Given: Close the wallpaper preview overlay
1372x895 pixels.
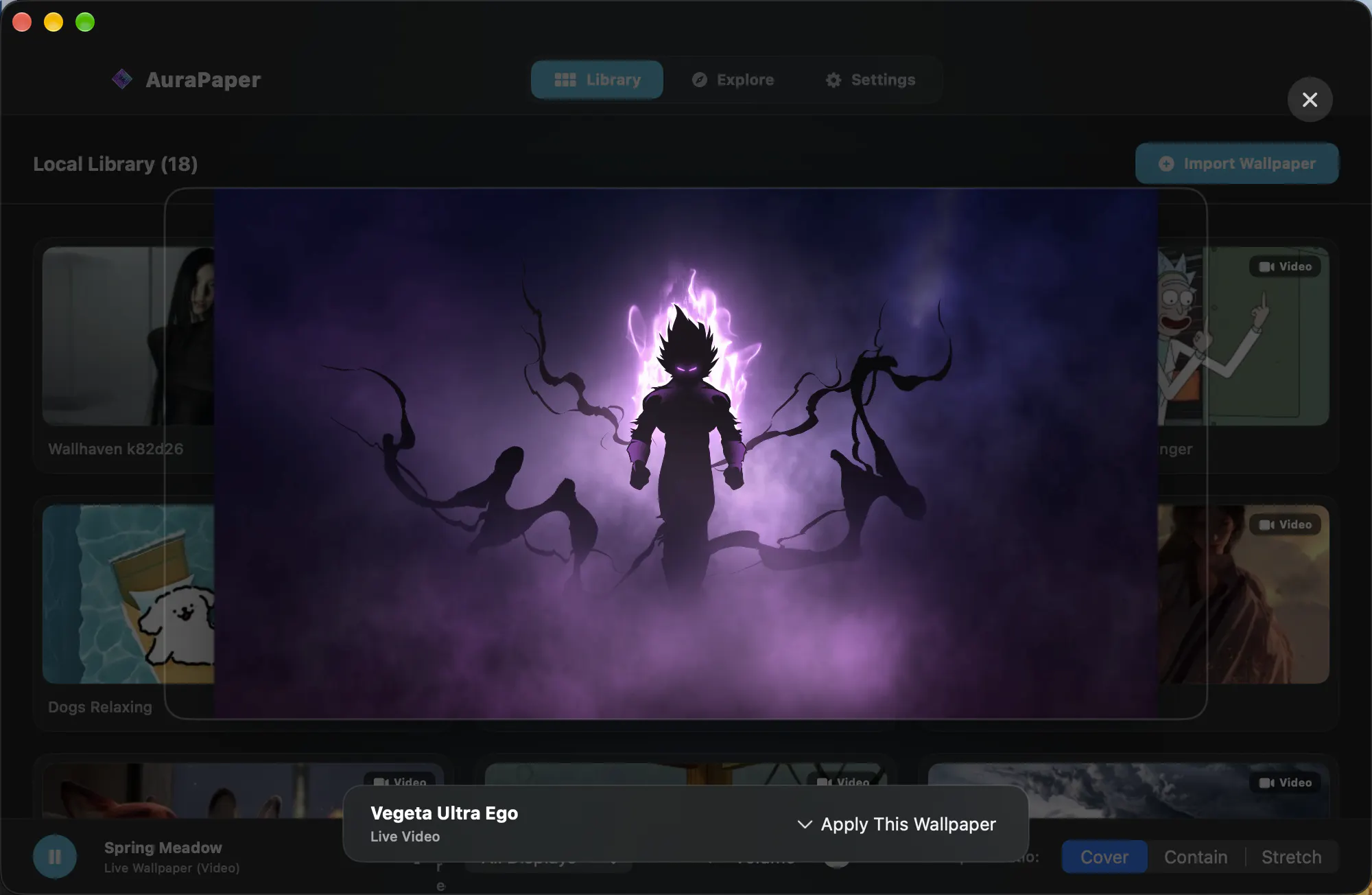Looking at the screenshot, I should pyautogui.click(x=1310, y=100).
